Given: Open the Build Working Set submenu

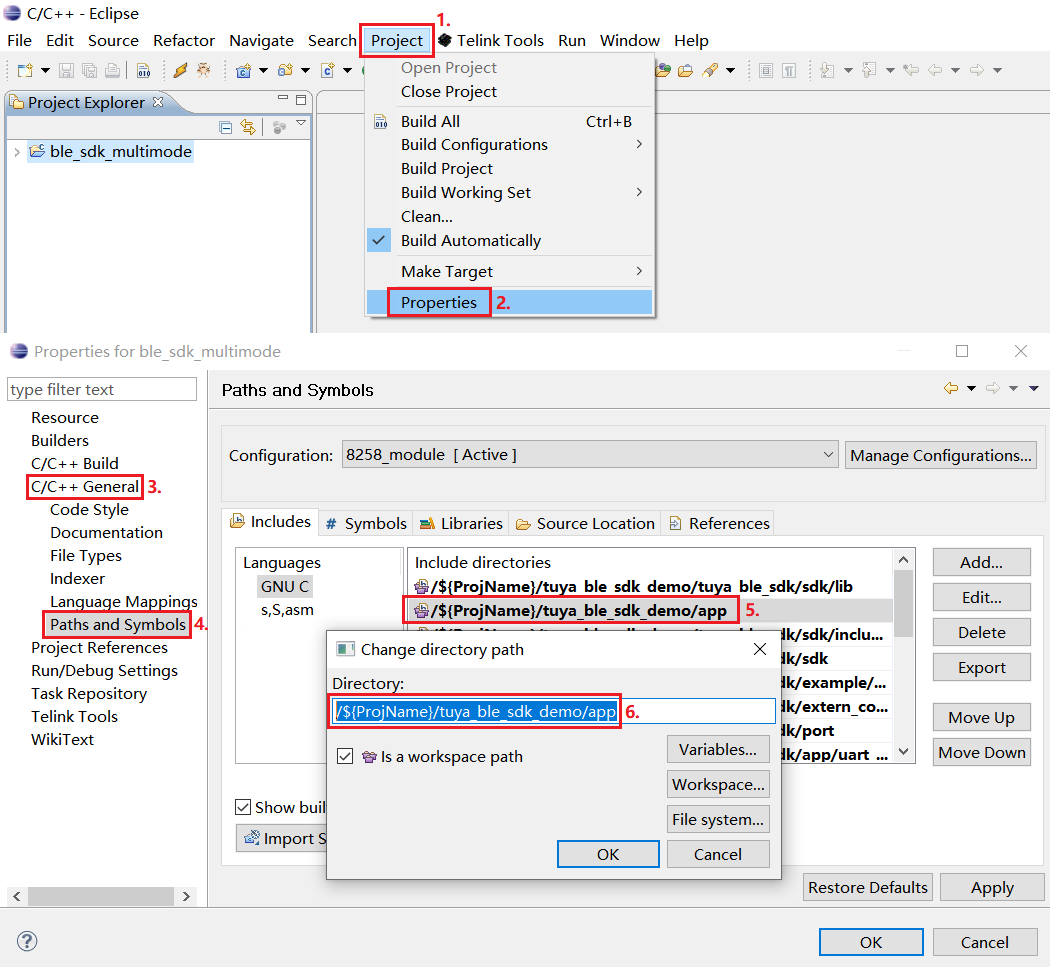Looking at the screenshot, I should click(x=509, y=193).
